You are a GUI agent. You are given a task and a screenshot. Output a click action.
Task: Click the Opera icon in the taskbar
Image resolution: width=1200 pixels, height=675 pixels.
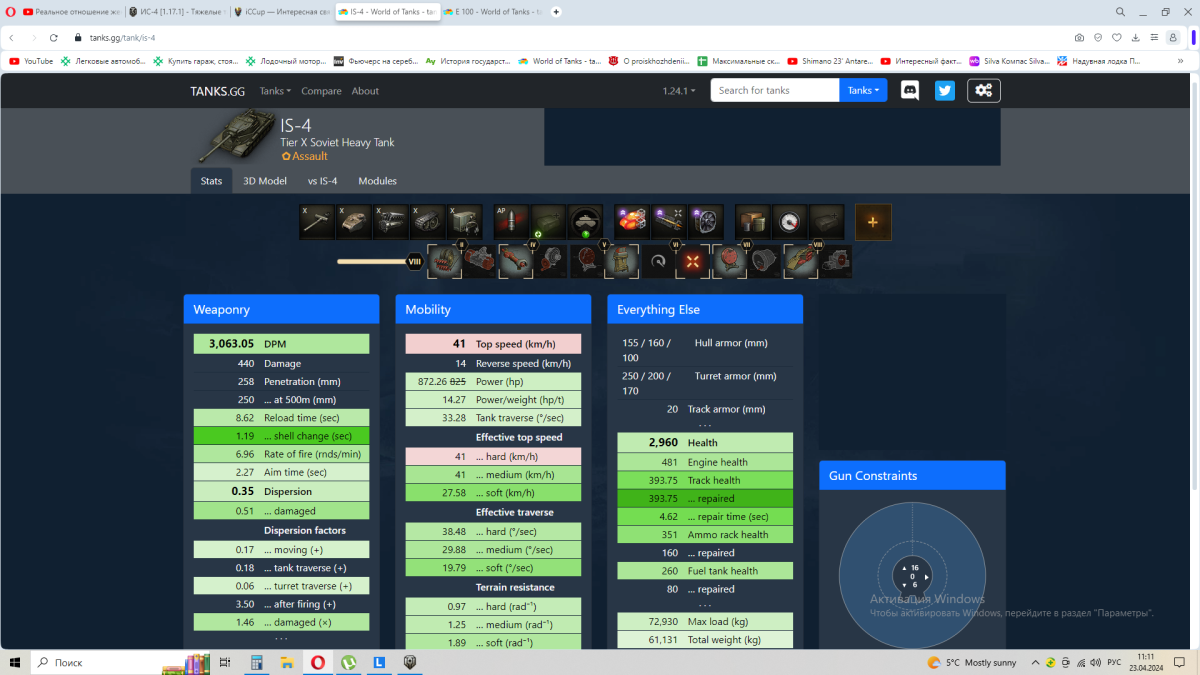317,662
